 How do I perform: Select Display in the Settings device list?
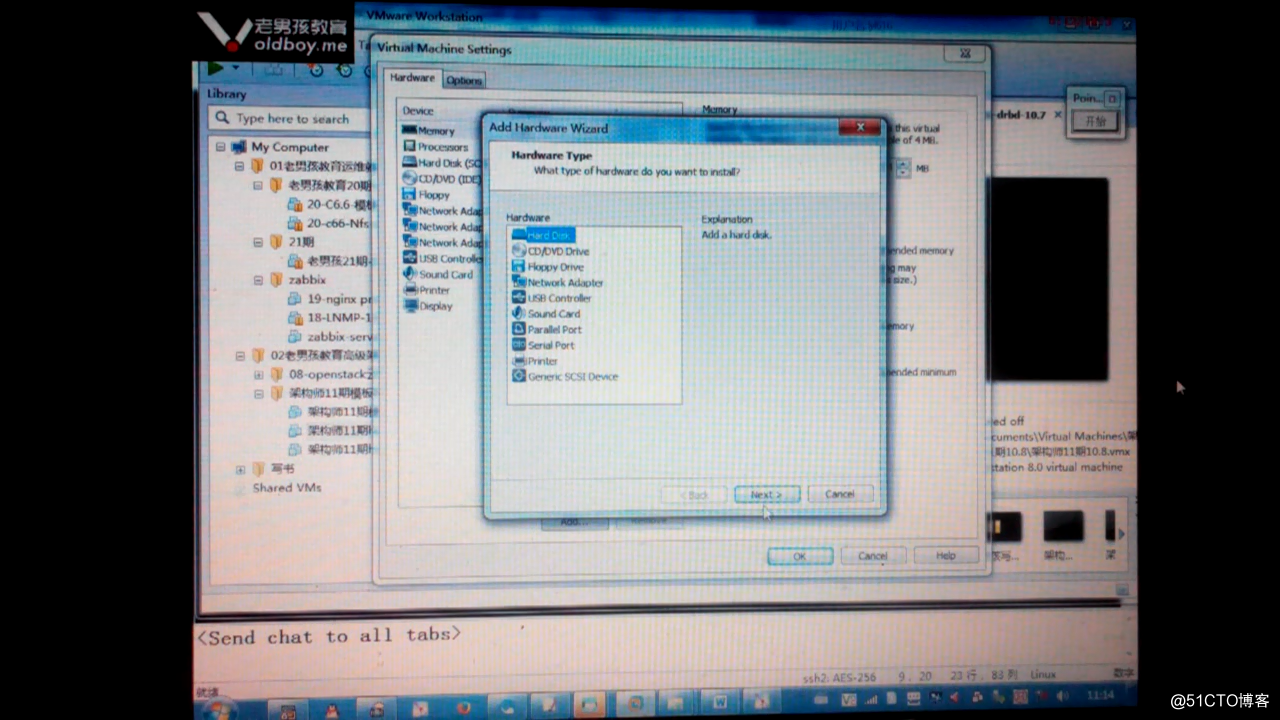[x=428, y=307]
